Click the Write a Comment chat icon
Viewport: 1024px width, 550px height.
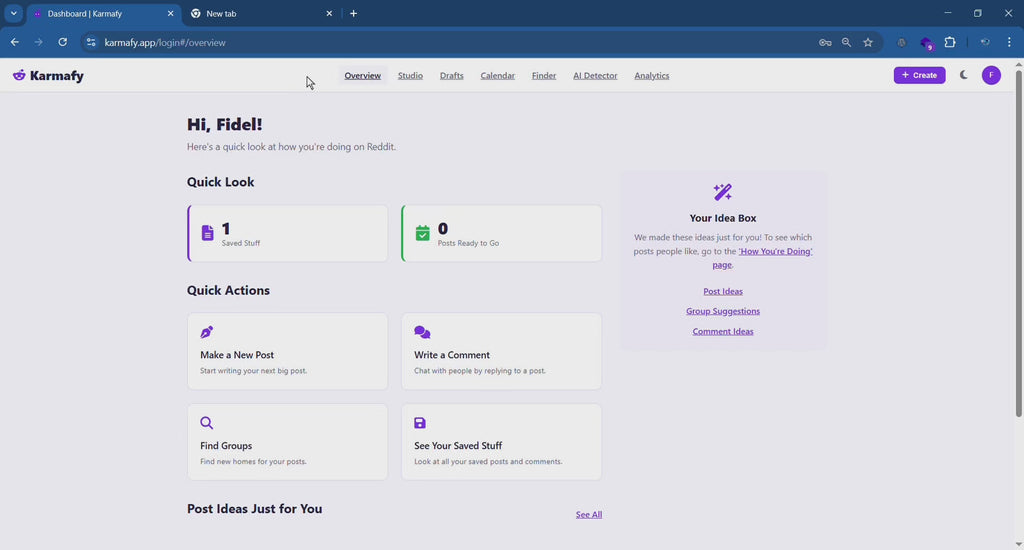[422, 332]
